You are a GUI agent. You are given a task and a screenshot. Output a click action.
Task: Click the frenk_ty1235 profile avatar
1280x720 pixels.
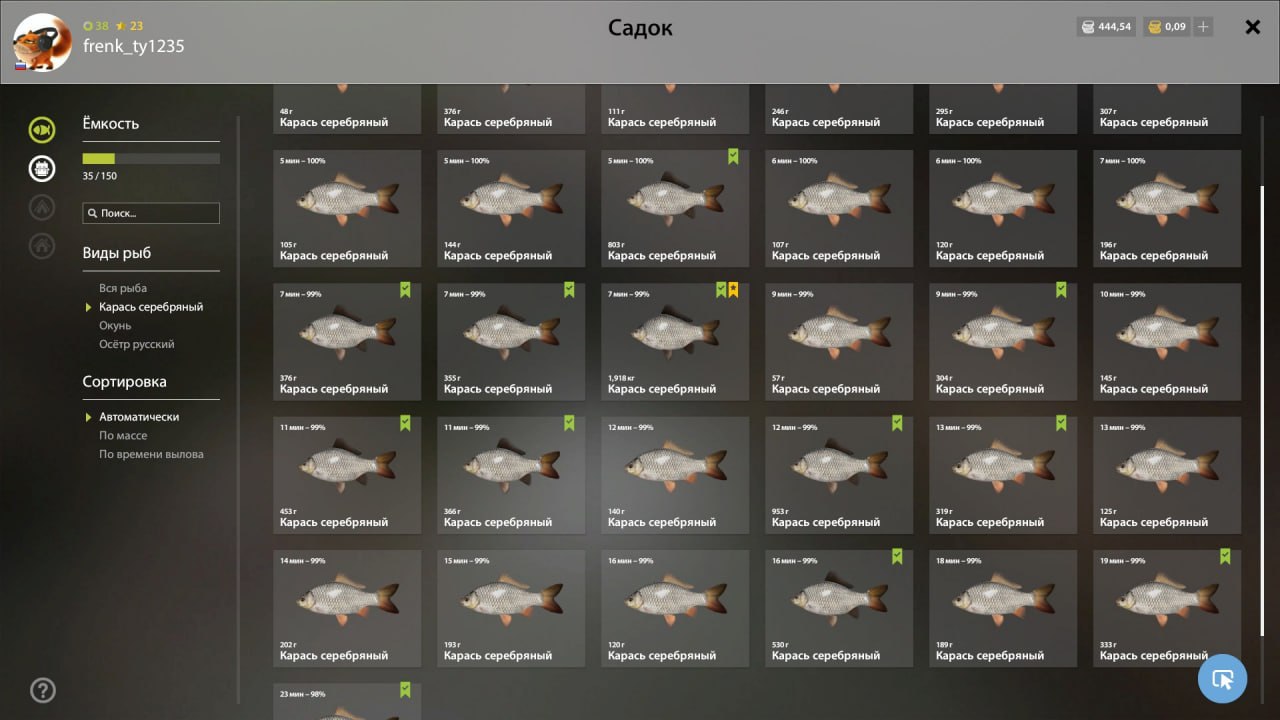[x=42, y=43]
